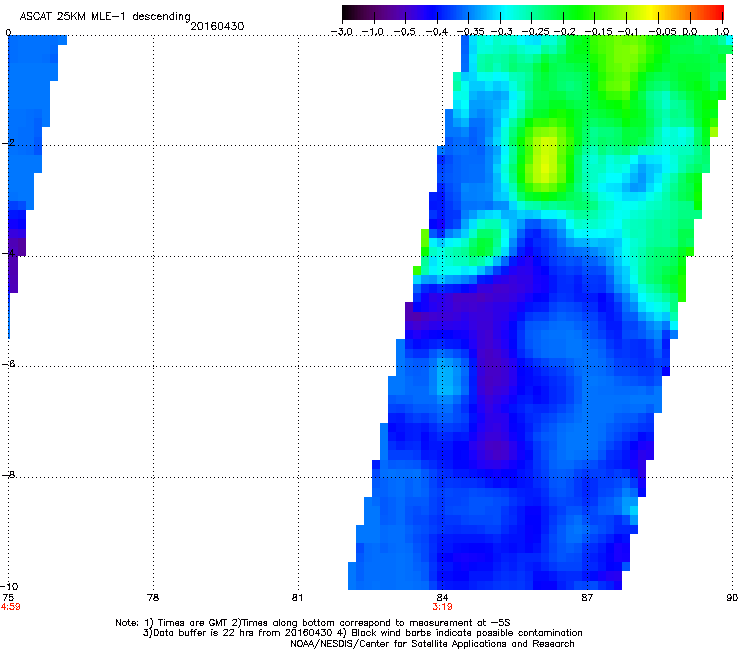Click the -0.15 color bar label
Screen dimensions: 740x650
[x=598, y=32]
